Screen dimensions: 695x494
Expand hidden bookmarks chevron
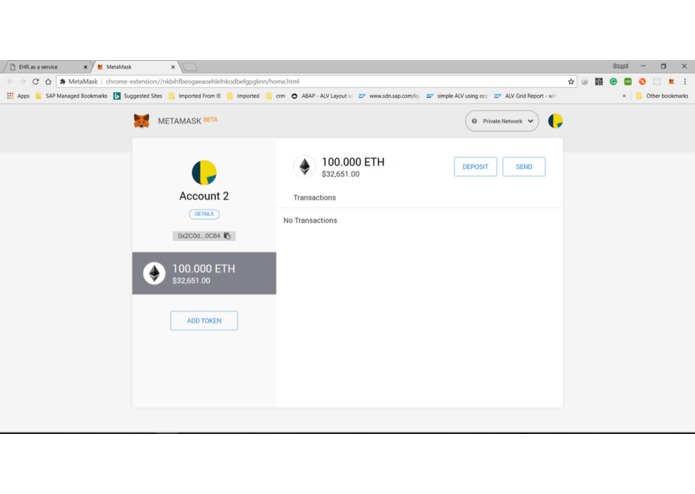coord(624,96)
